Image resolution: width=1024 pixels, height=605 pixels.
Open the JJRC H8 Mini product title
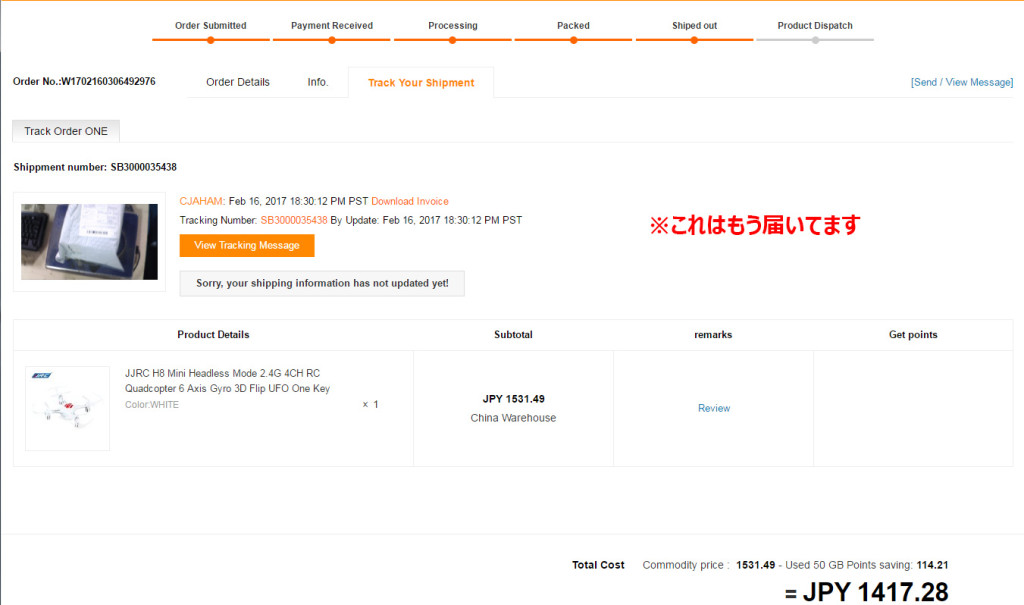(x=227, y=380)
